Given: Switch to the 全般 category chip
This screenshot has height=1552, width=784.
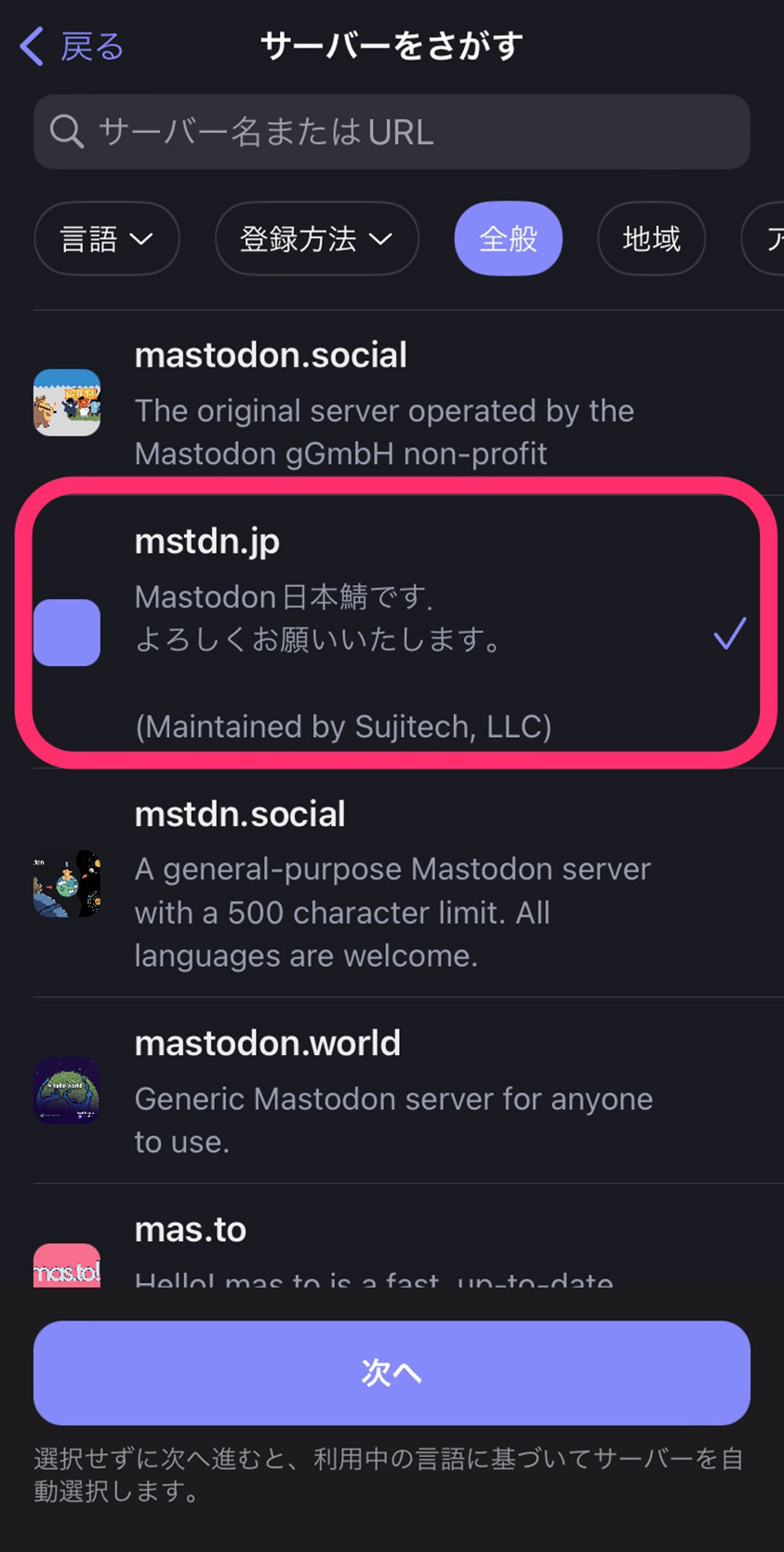Looking at the screenshot, I should [509, 239].
